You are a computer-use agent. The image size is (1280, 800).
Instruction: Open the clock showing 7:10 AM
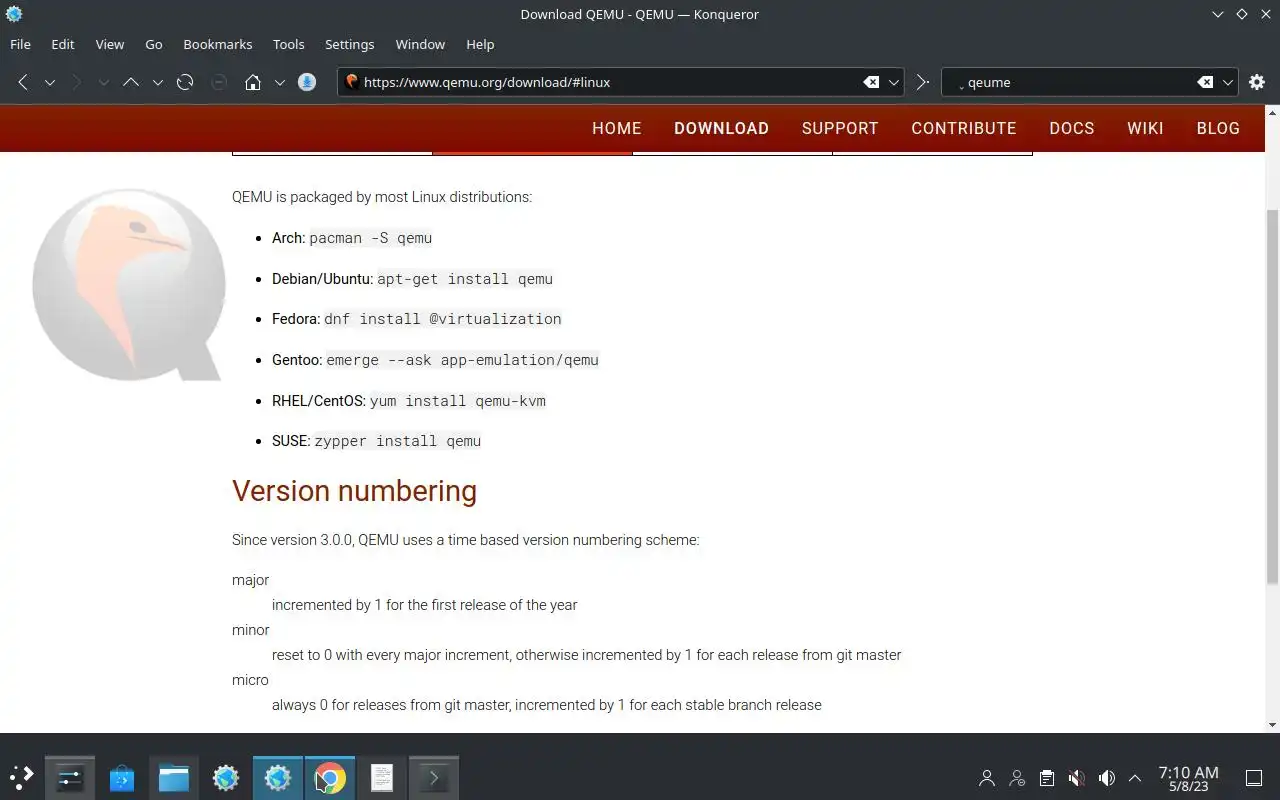tap(1188, 778)
